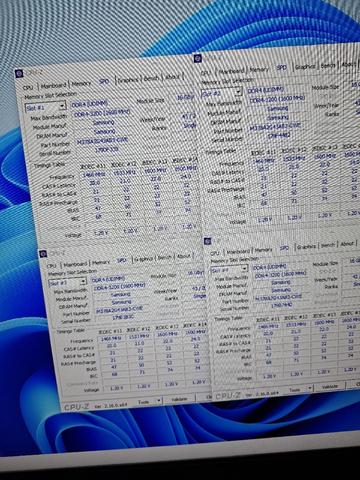Click the Tools button in the Slot #3 window
360x480 pixels.
click(x=142, y=402)
